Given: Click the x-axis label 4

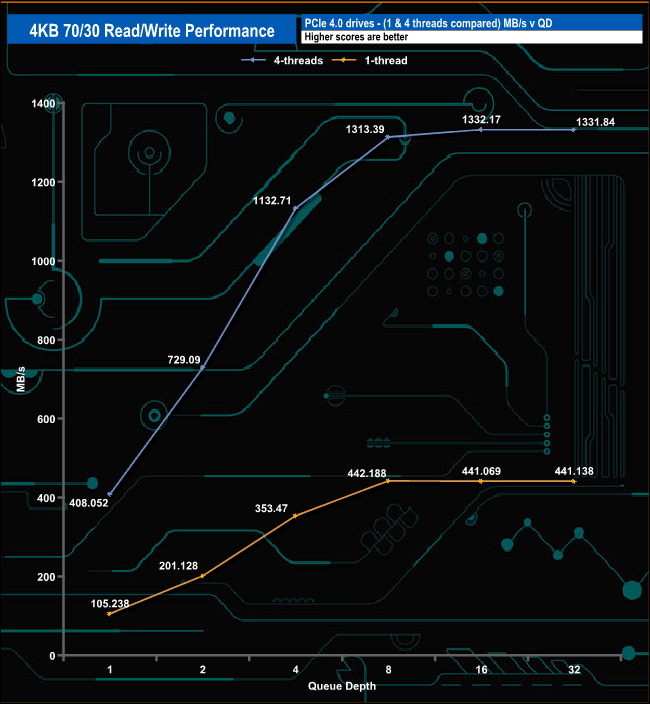Looking at the screenshot, I should click(295, 670).
